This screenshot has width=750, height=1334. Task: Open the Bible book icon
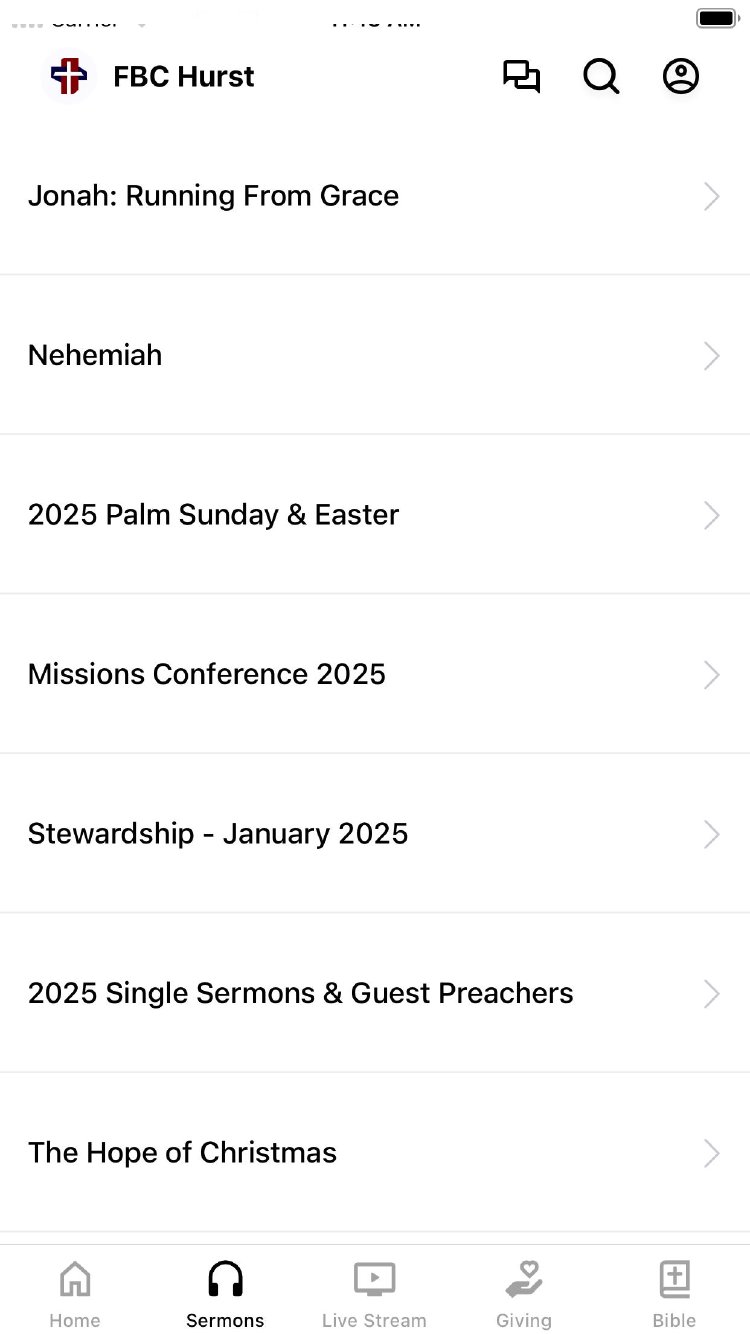point(675,1279)
